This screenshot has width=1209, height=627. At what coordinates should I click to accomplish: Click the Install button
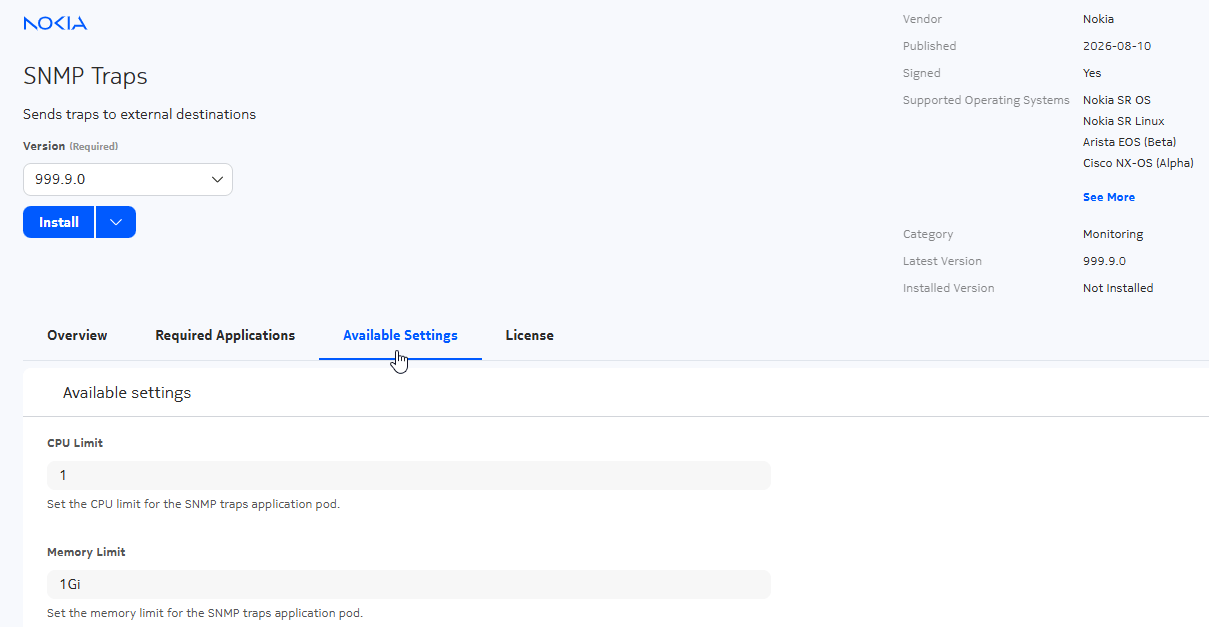pos(59,222)
